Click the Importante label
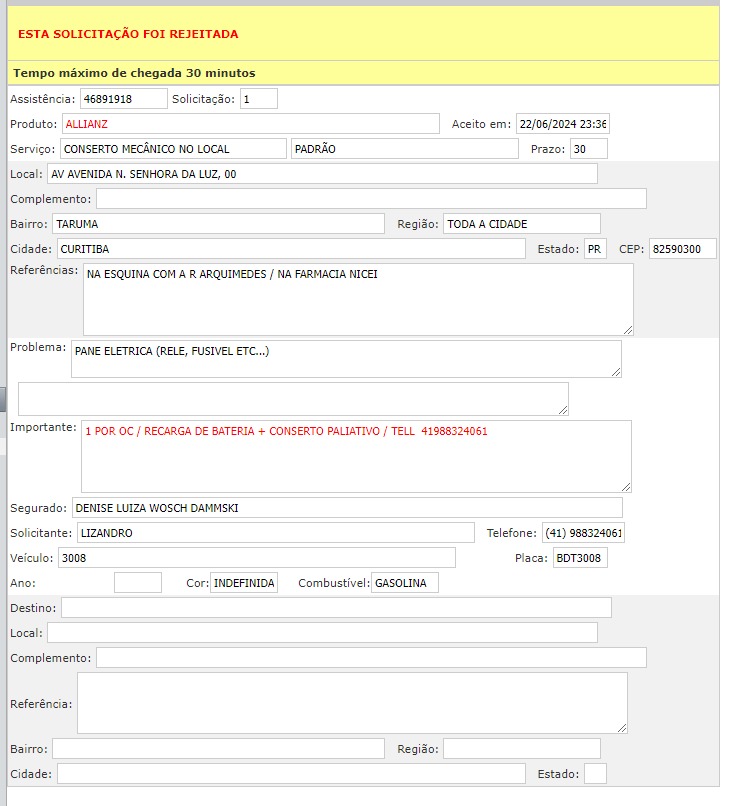 43,427
